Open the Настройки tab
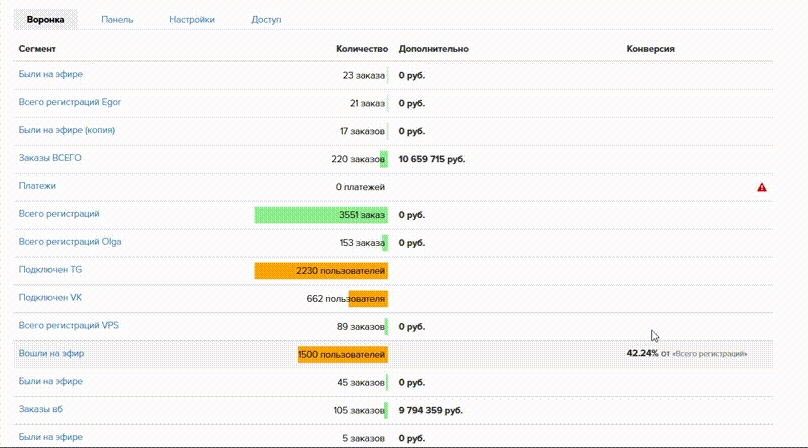Image resolution: width=808 pixels, height=448 pixels. [x=191, y=19]
